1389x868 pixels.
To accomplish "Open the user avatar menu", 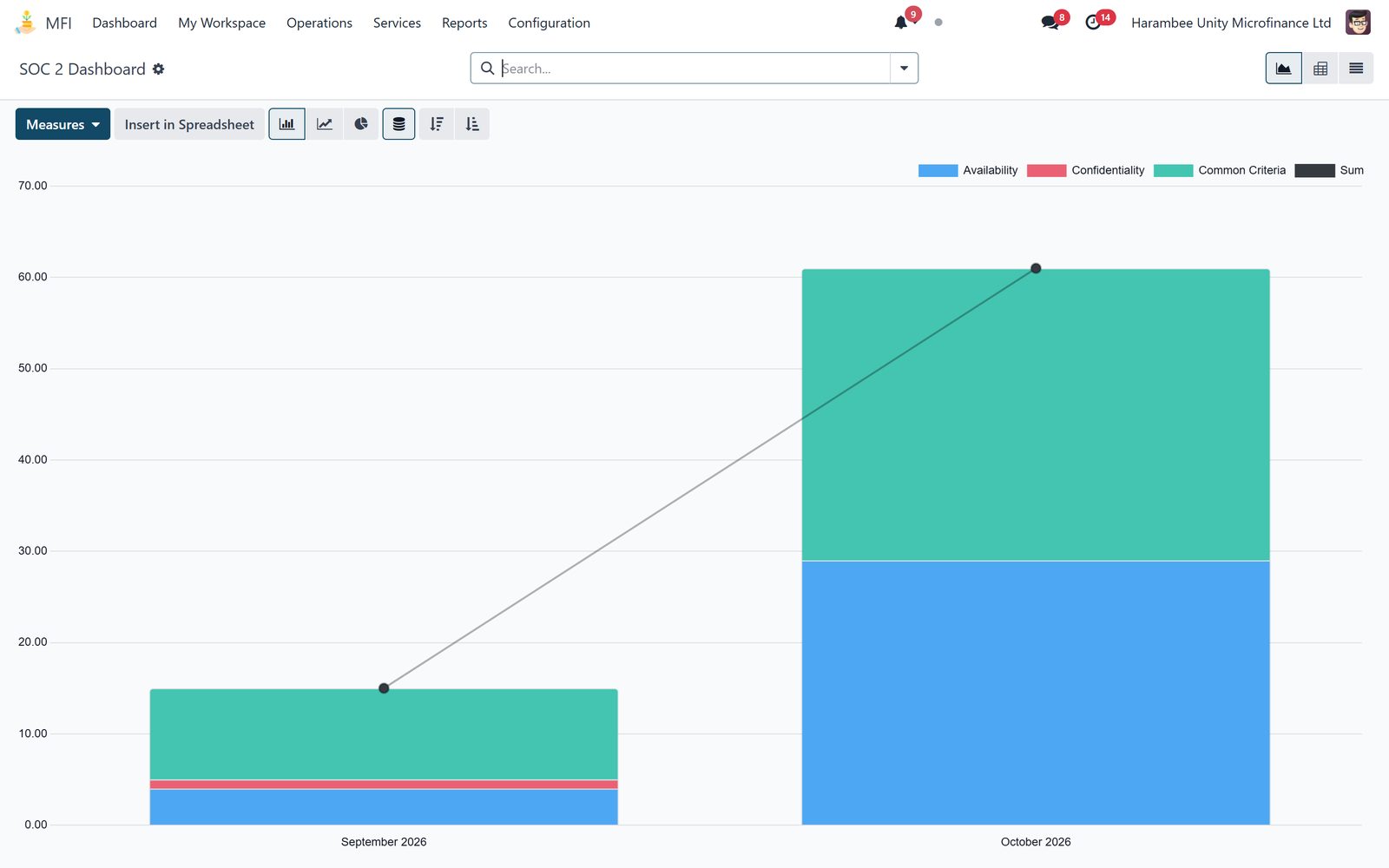I will [x=1358, y=23].
